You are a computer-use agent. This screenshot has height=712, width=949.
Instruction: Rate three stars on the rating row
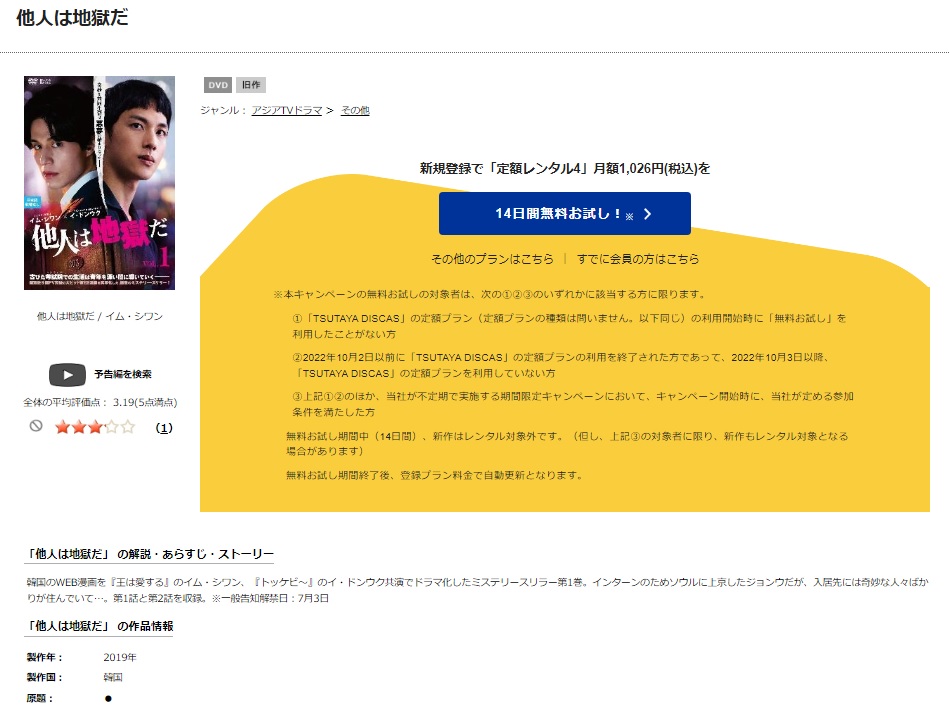pos(95,427)
